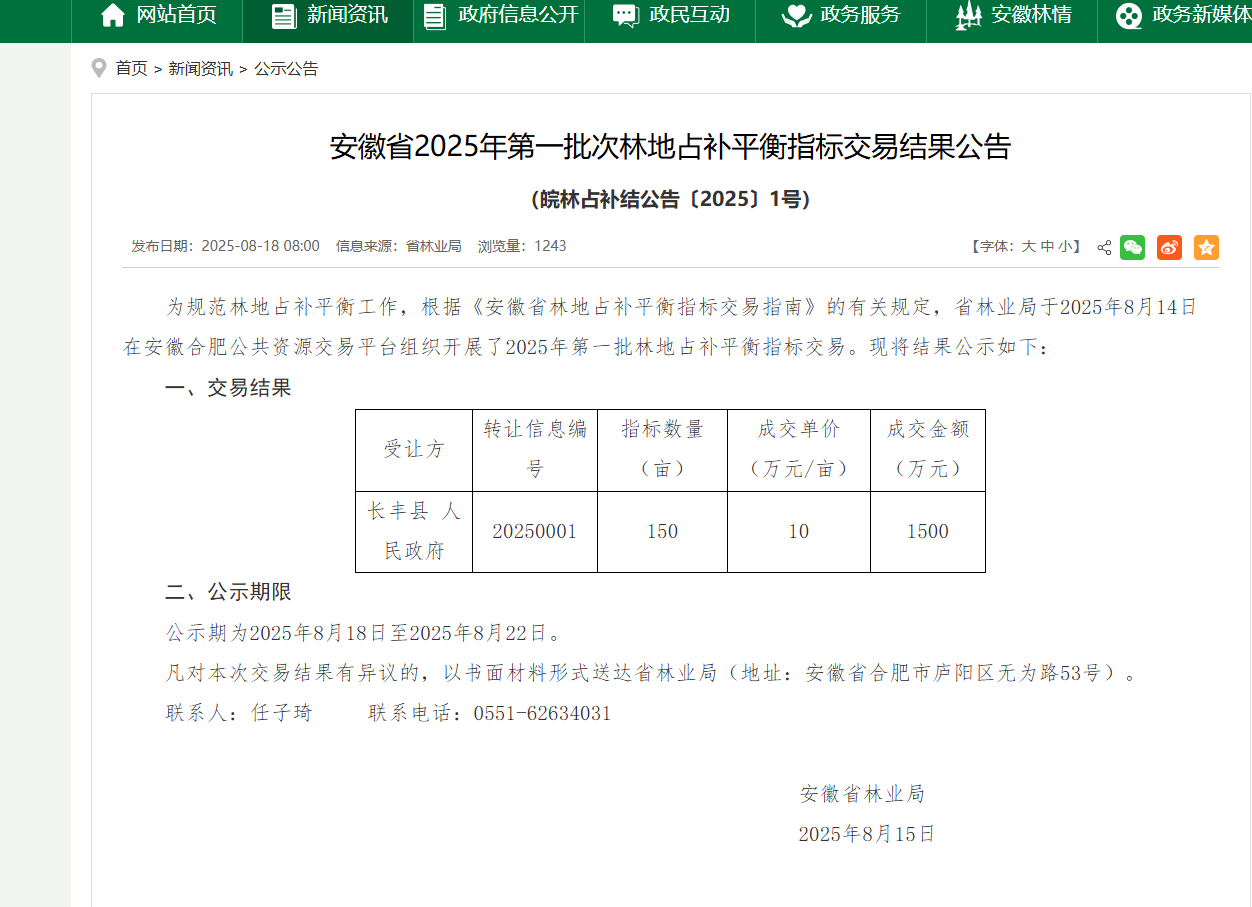Click the 20250001 table cell
The width and height of the screenshot is (1252, 907).
click(x=534, y=531)
